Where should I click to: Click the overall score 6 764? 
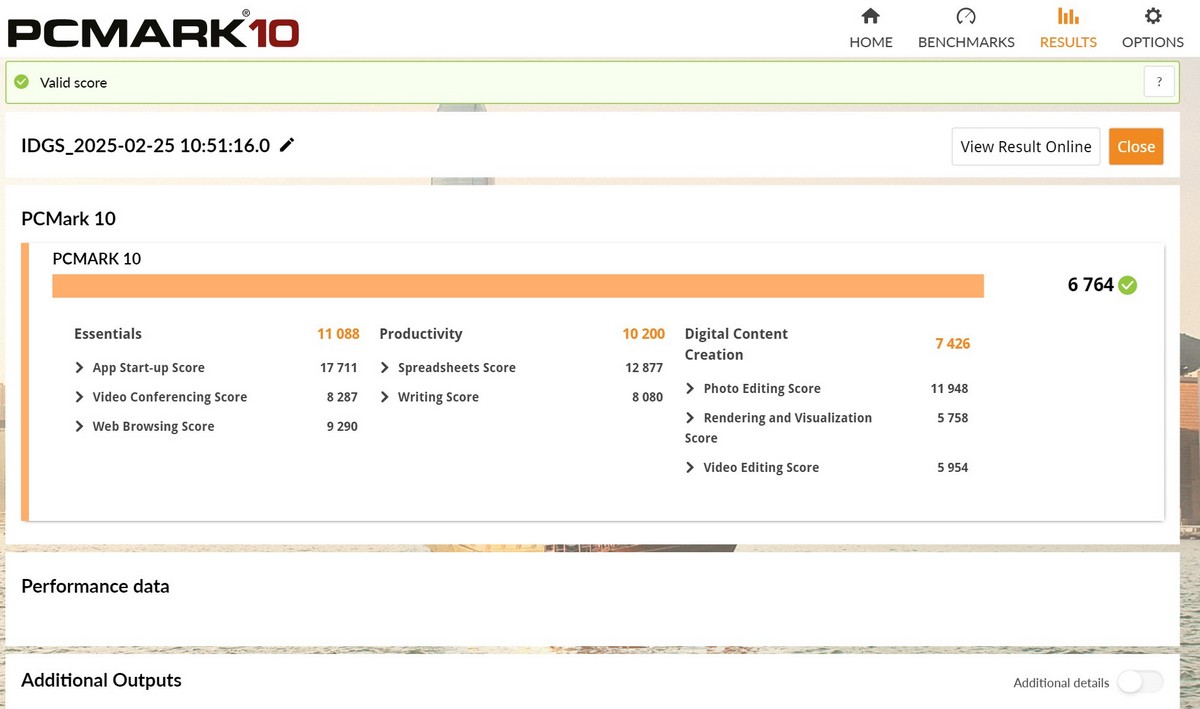[1090, 285]
